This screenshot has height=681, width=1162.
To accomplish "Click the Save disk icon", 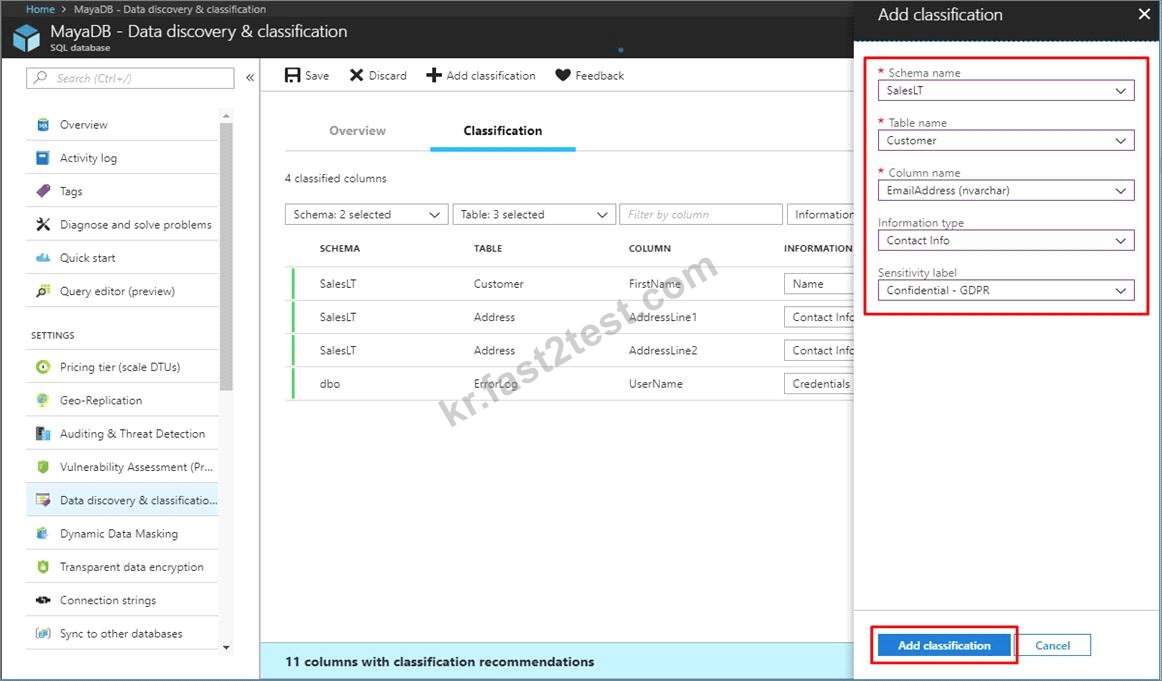I will (293, 76).
